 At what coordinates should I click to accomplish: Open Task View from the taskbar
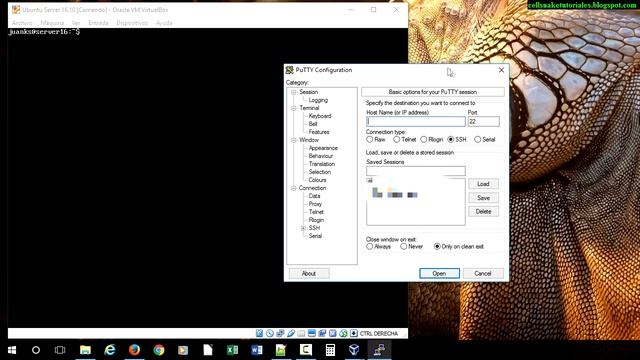click(60, 350)
